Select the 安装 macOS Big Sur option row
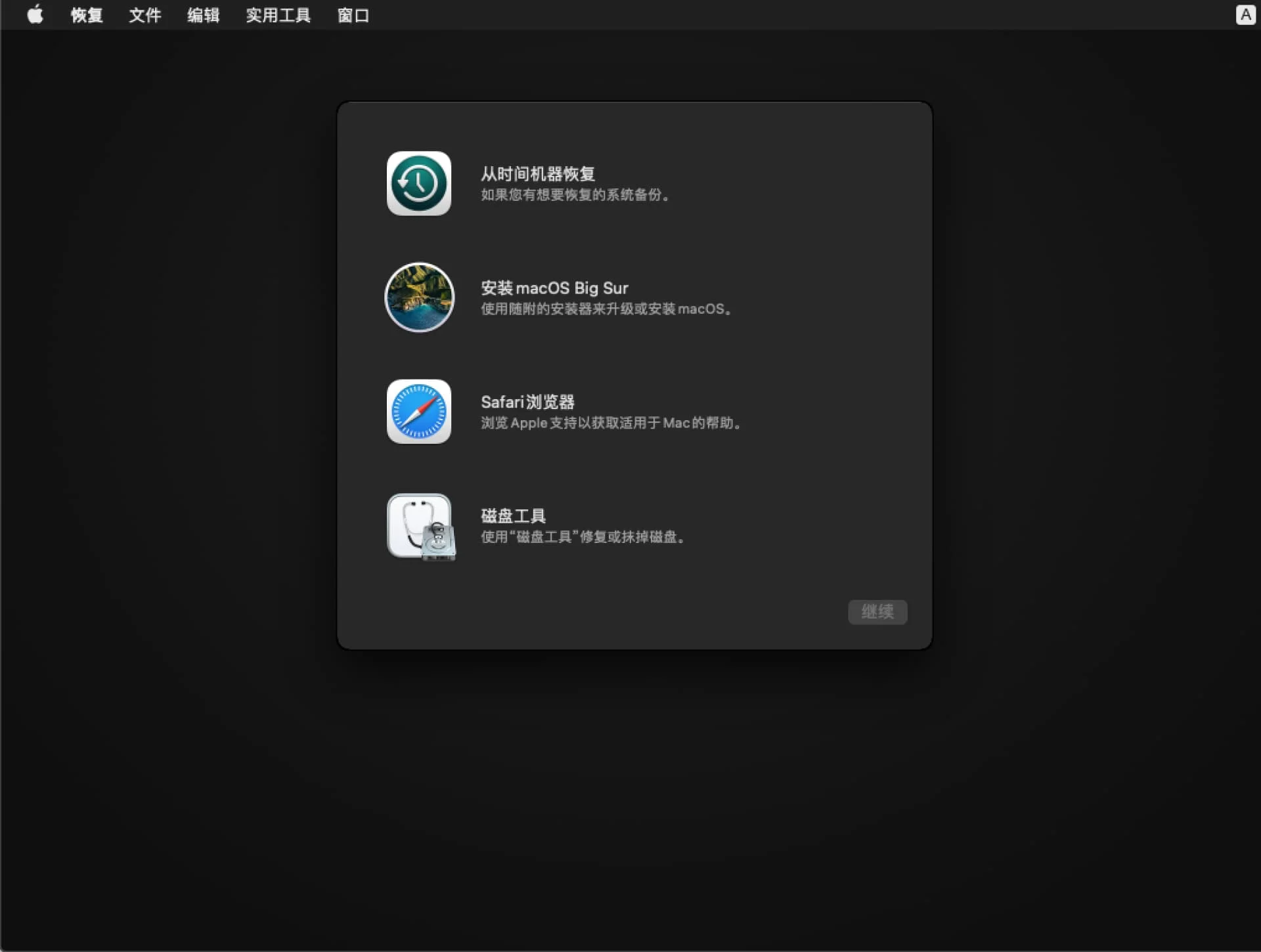Image resolution: width=1261 pixels, height=952 pixels. (x=554, y=288)
